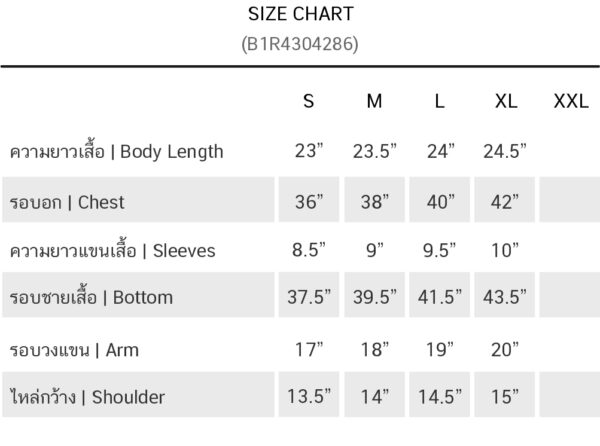Click the 13.5" shoulder value for S

coord(309,396)
